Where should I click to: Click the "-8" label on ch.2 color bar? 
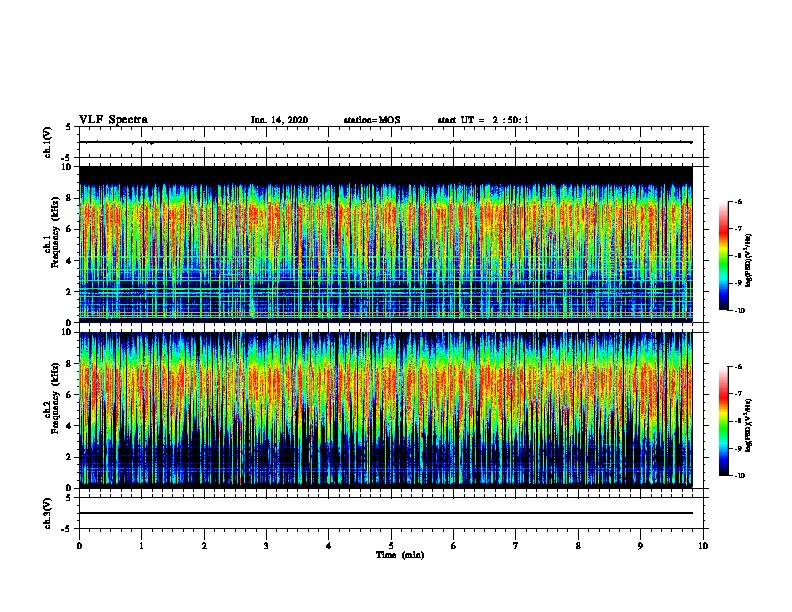click(738, 421)
